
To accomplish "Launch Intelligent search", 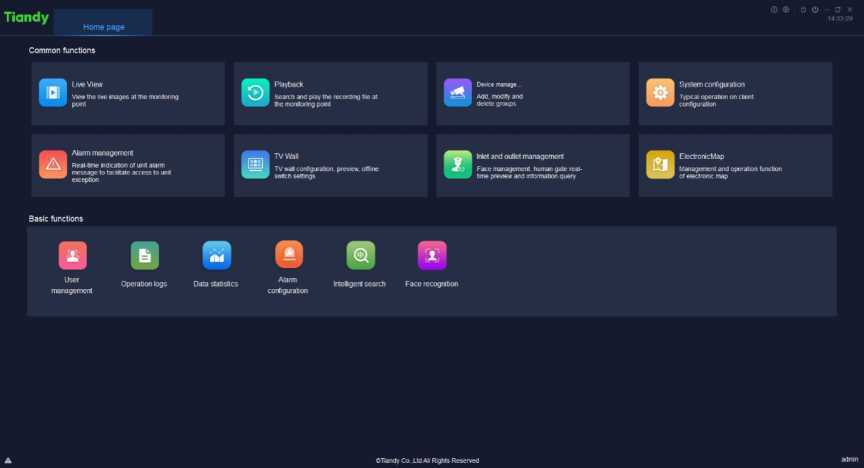I will pos(360,256).
